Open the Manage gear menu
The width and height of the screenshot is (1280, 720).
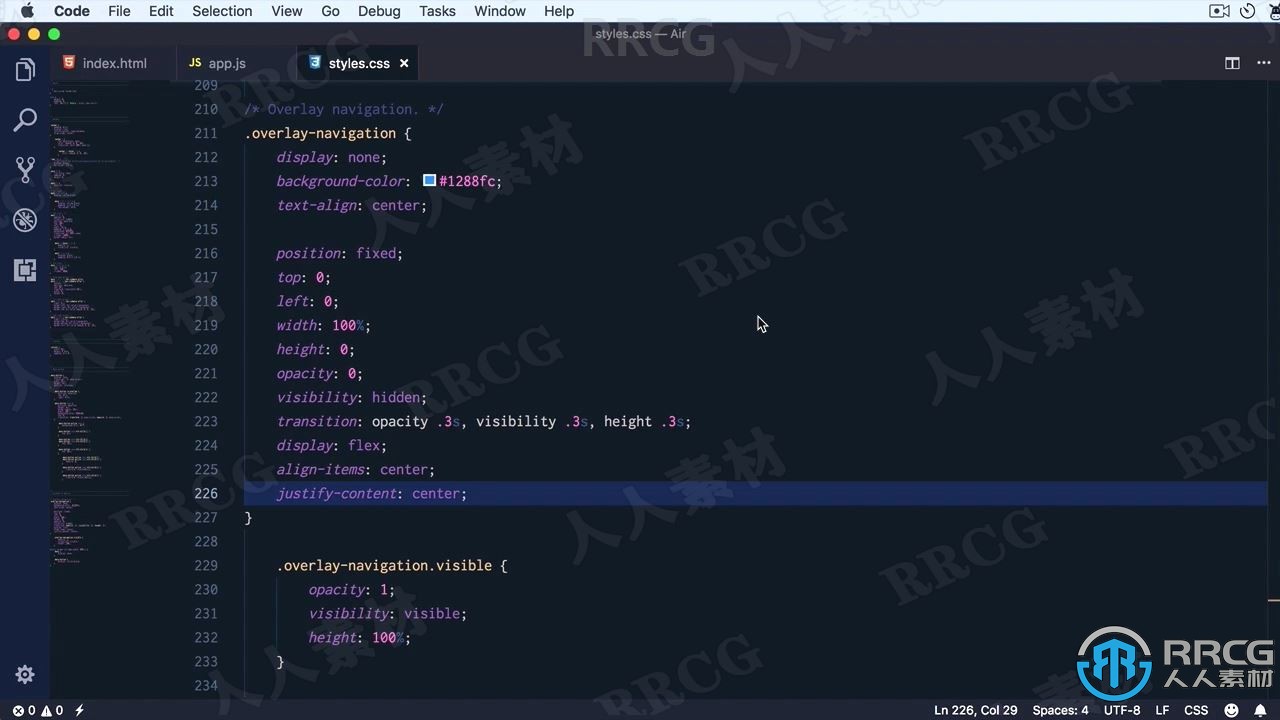[x=25, y=674]
